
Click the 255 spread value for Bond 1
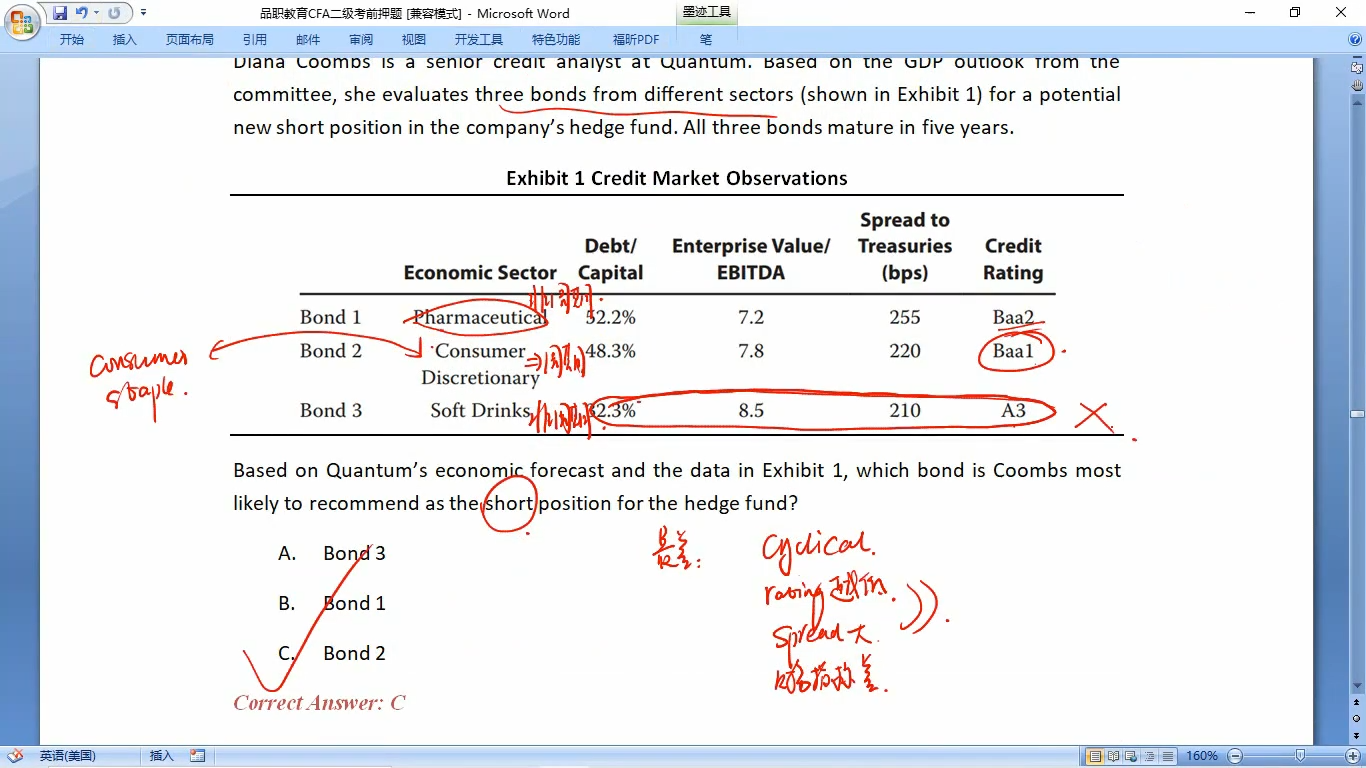pyautogui.click(x=905, y=317)
